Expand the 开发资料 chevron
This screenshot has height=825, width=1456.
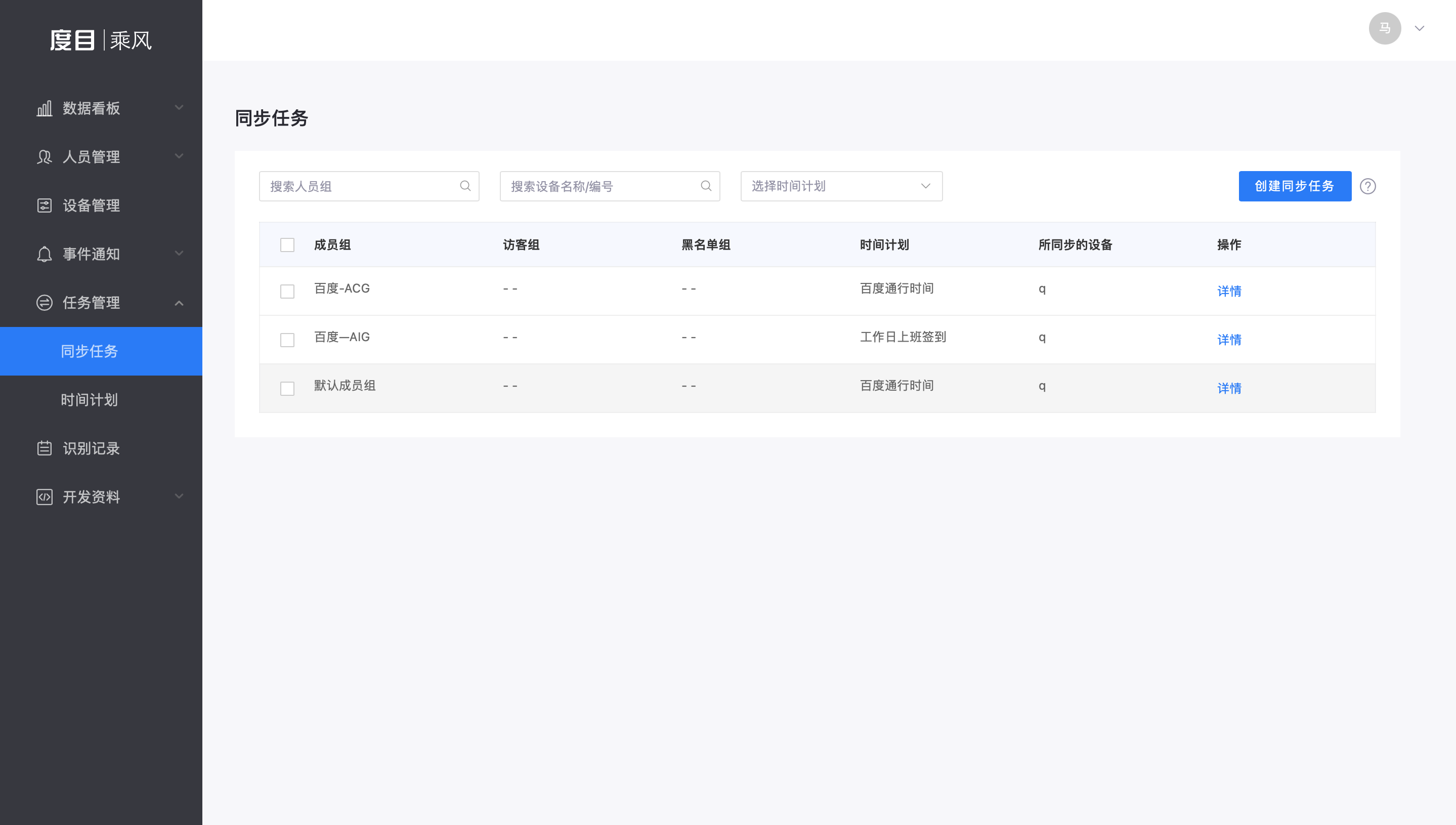click(179, 497)
